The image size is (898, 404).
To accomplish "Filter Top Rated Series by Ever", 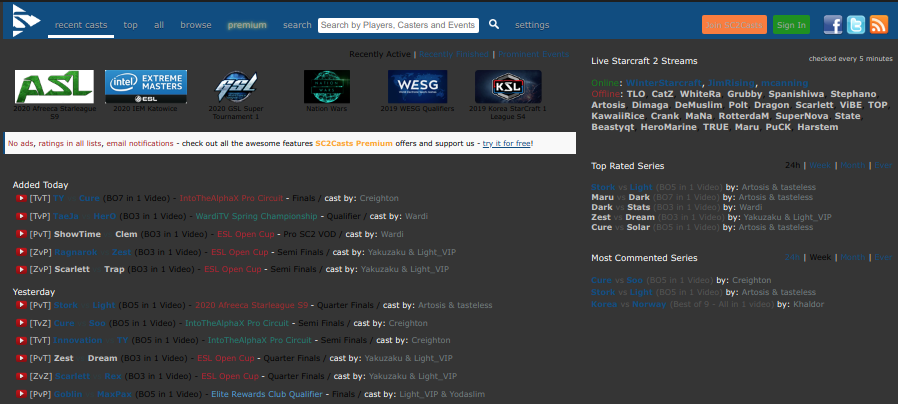I will tap(883, 165).
